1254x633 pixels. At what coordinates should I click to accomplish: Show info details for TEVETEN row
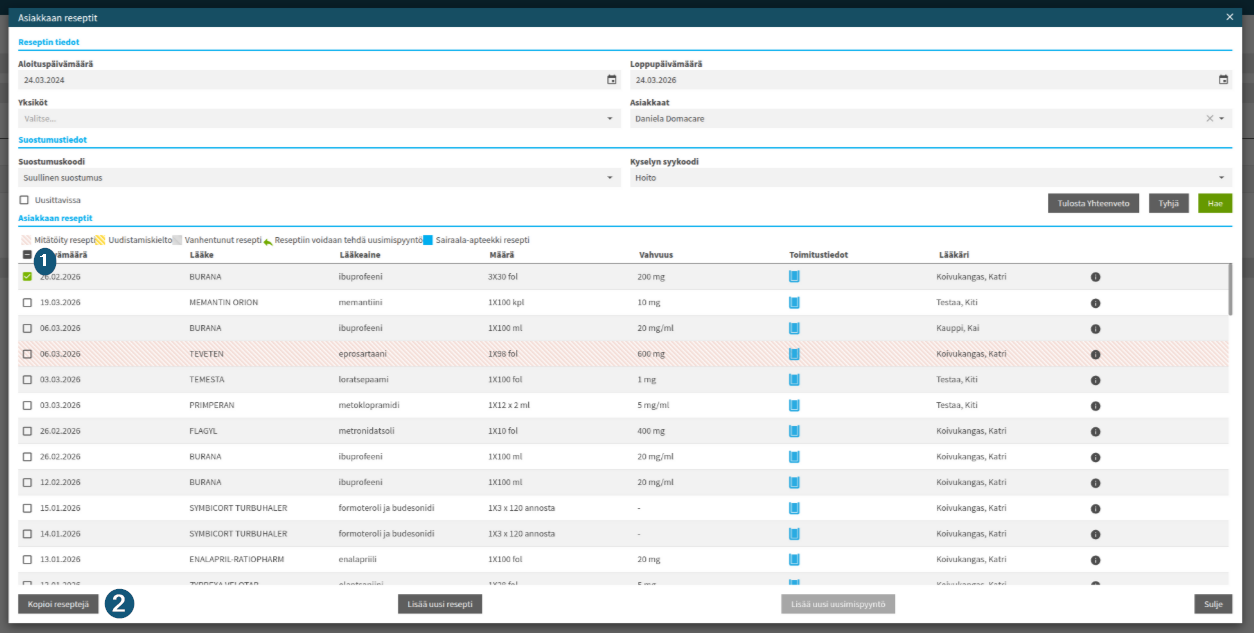coord(1095,354)
